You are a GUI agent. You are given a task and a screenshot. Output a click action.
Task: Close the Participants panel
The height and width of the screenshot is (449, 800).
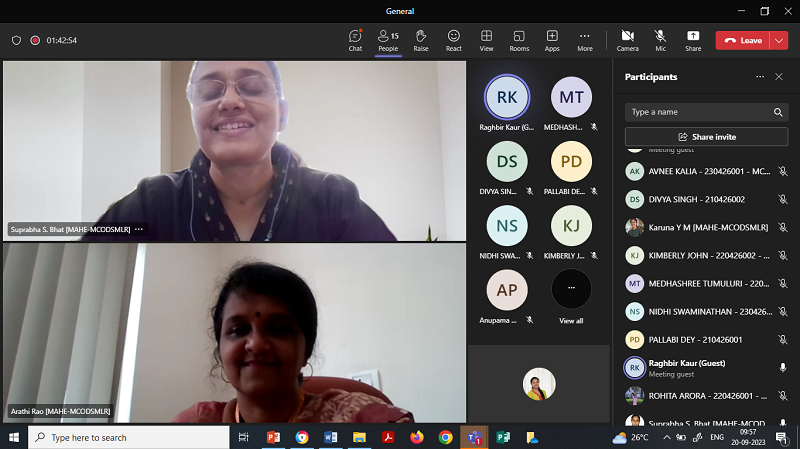[x=779, y=77]
